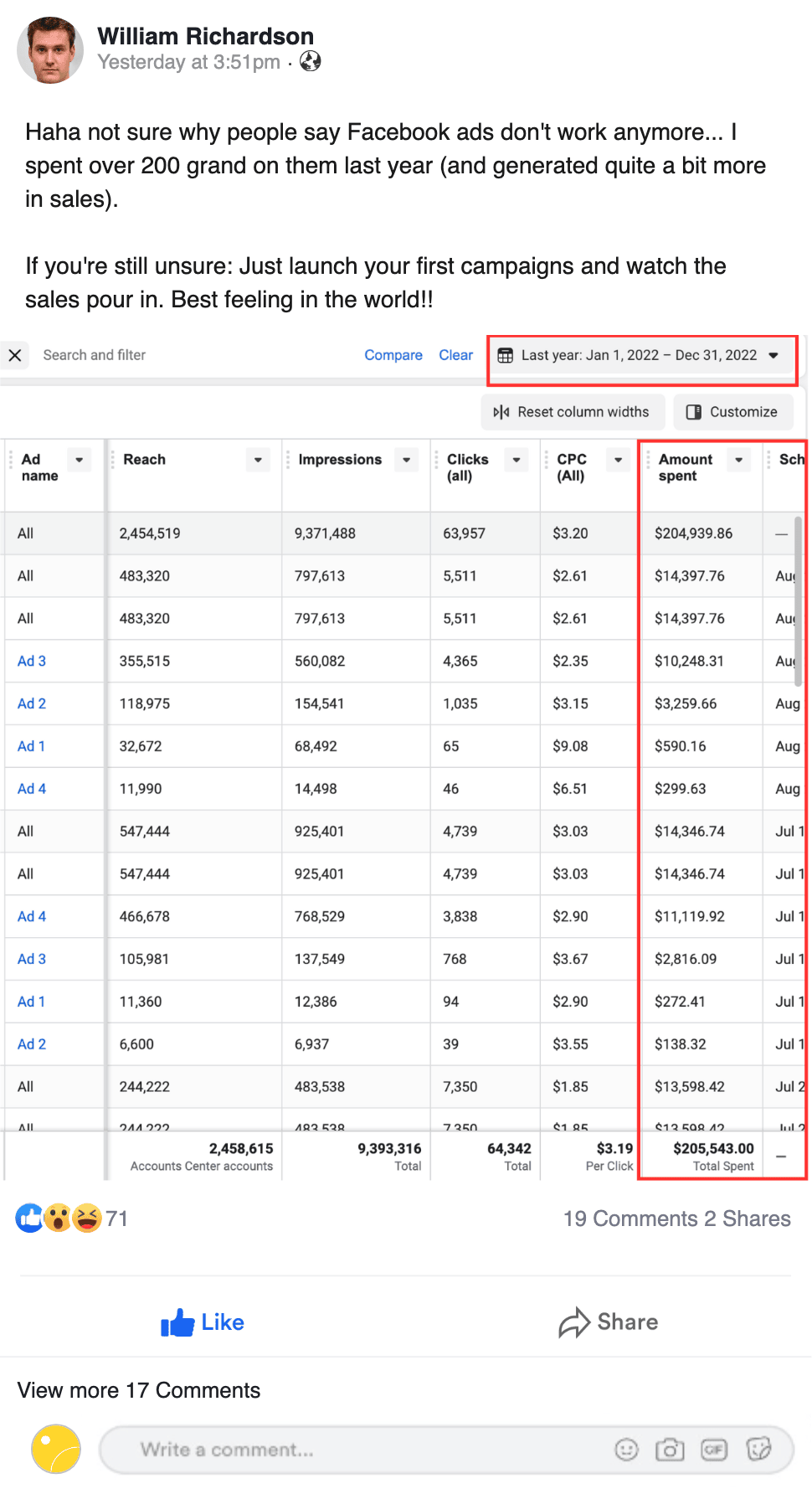The height and width of the screenshot is (1489, 812).
Task: Click the Like thumbs-up icon
Action: (x=177, y=1322)
